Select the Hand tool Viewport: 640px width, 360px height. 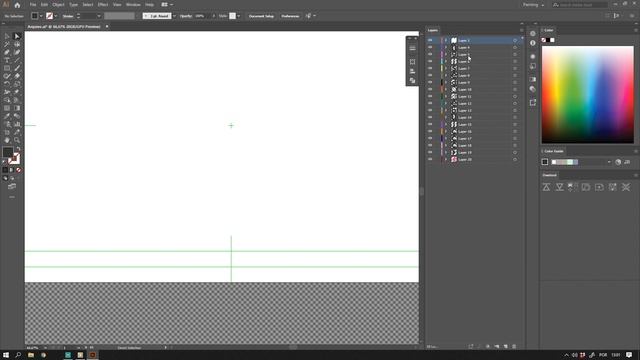7,140
